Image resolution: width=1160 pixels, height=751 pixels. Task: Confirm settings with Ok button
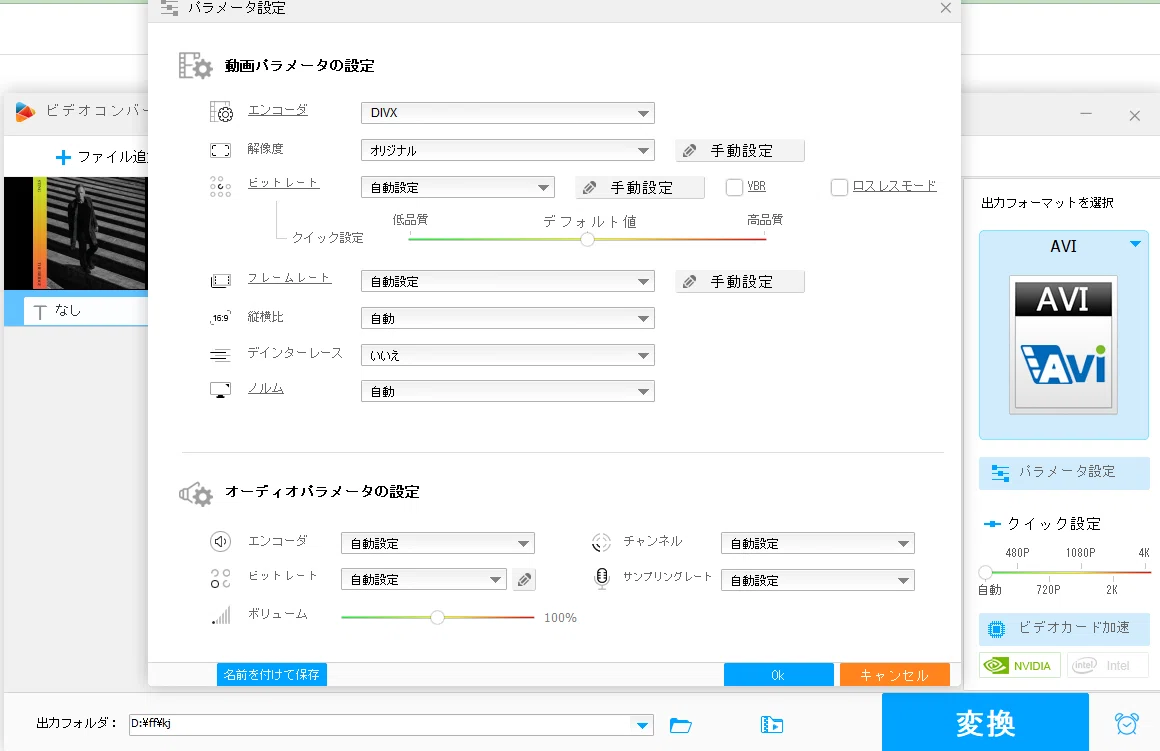778,674
